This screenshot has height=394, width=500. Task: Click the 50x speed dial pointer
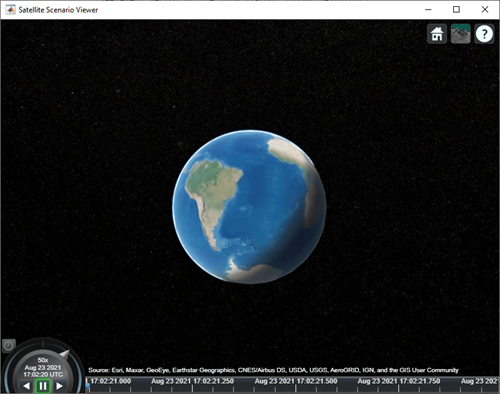(64, 354)
